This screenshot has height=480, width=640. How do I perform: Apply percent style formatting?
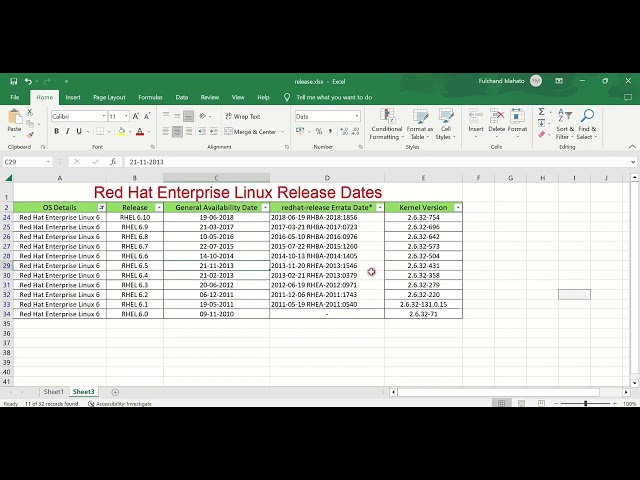click(318, 131)
